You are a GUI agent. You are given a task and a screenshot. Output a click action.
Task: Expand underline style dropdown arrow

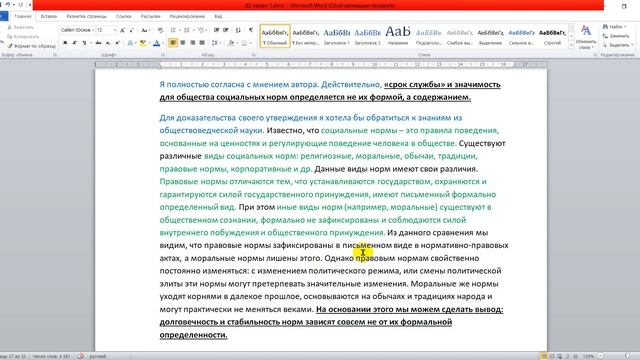point(90,43)
